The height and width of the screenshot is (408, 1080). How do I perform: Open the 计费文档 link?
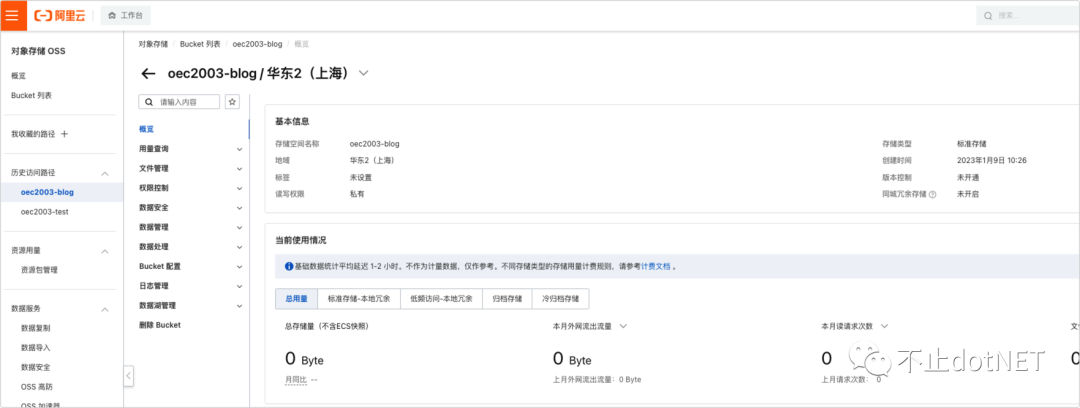(655, 266)
